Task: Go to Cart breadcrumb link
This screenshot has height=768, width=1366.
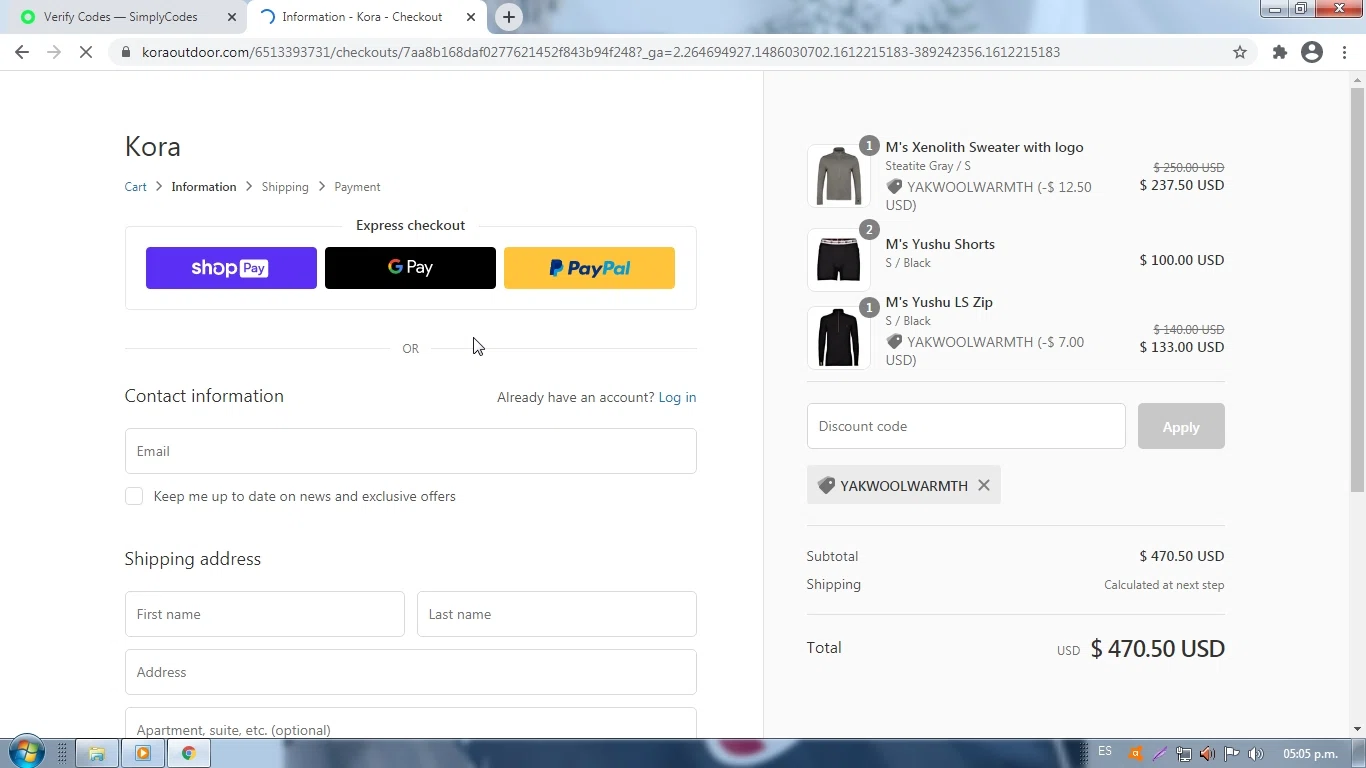Action: [135, 187]
